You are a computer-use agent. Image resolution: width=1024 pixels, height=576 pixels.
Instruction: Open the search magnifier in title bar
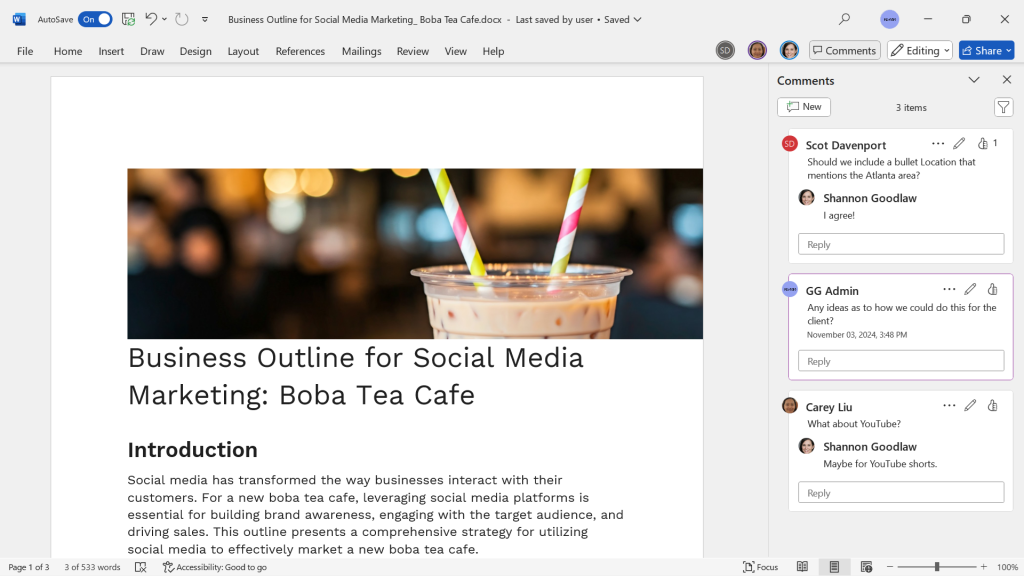[844, 19]
